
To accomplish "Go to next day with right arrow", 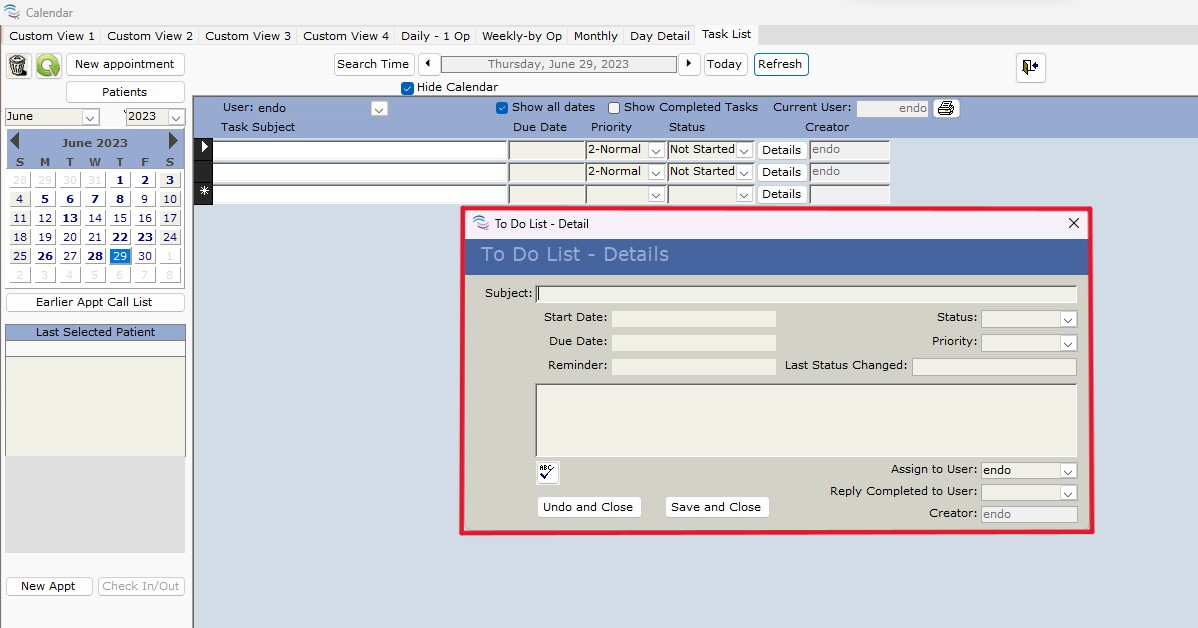I will pos(688,64).
